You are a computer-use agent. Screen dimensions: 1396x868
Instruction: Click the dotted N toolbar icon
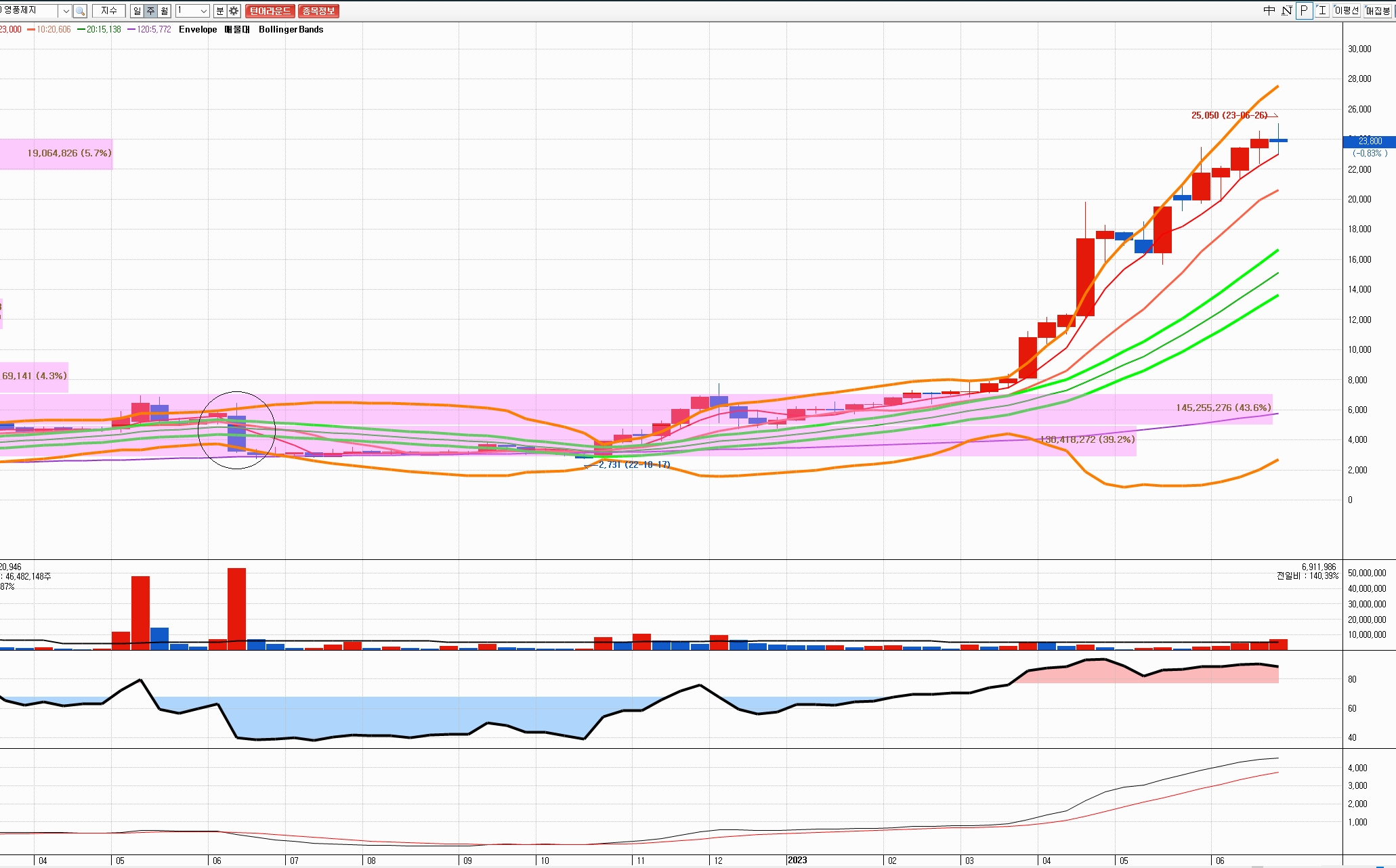(1286, 10)
